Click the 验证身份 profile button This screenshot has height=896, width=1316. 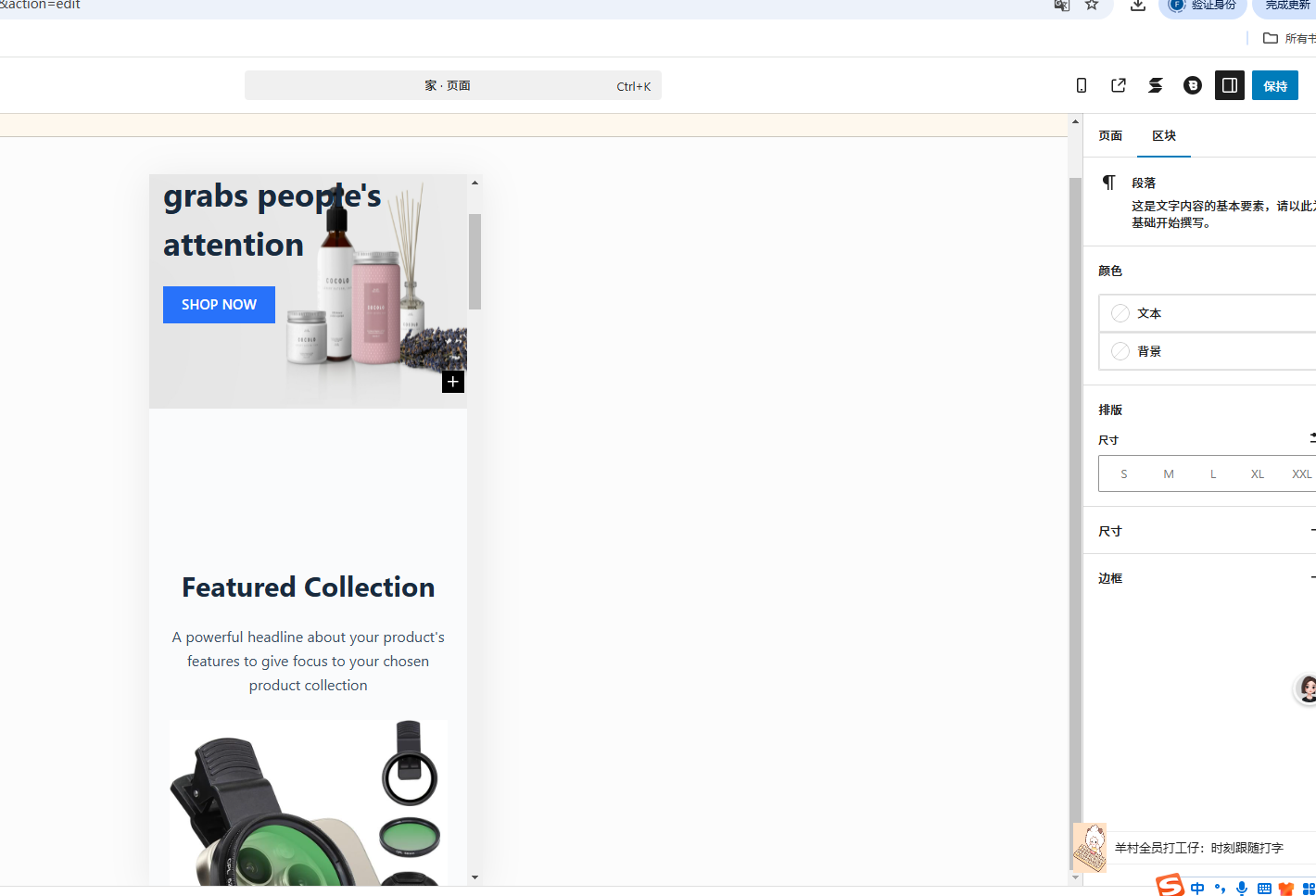tap(1203, 6)
